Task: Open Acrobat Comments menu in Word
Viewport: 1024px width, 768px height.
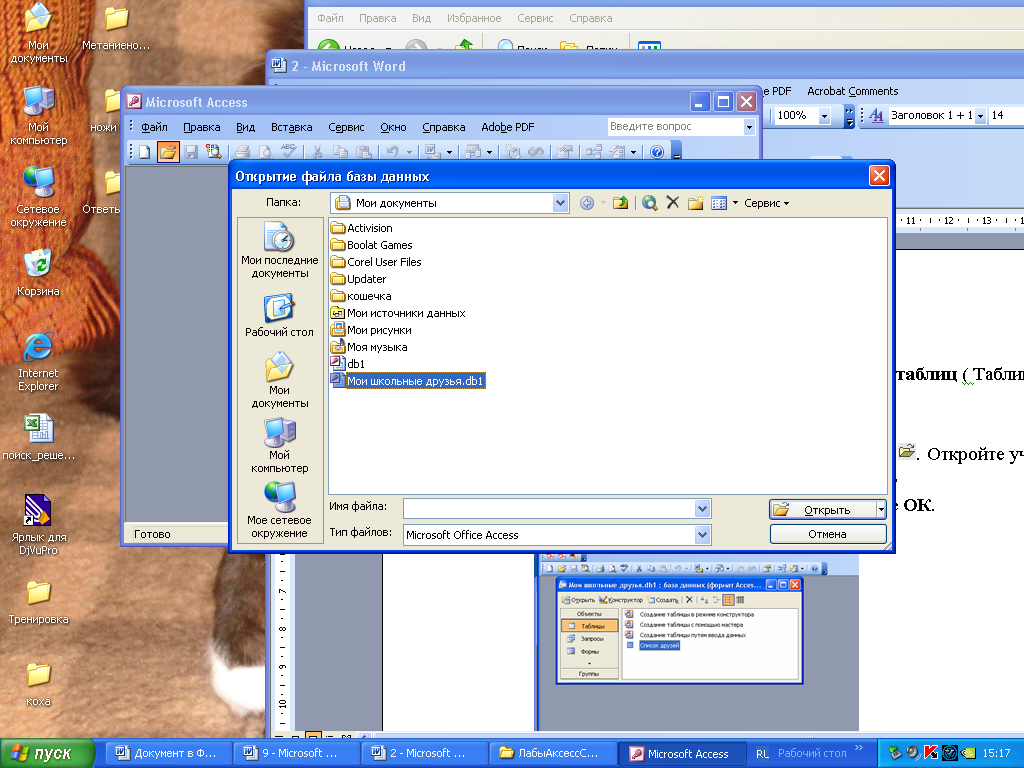Action: pyautogui.click(x=852, y=91)
